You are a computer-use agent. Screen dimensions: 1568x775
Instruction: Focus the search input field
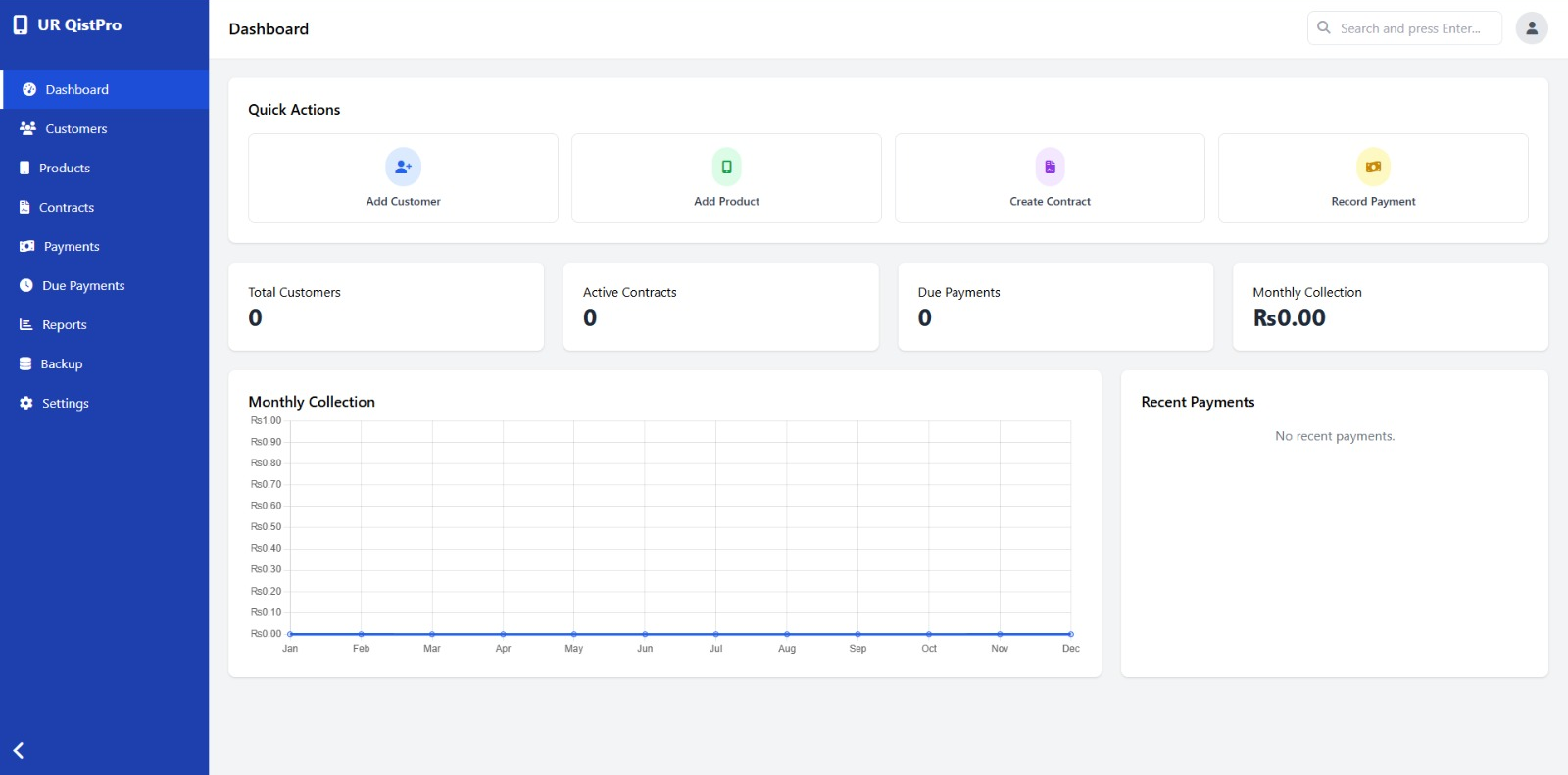tap(1411, 28)
